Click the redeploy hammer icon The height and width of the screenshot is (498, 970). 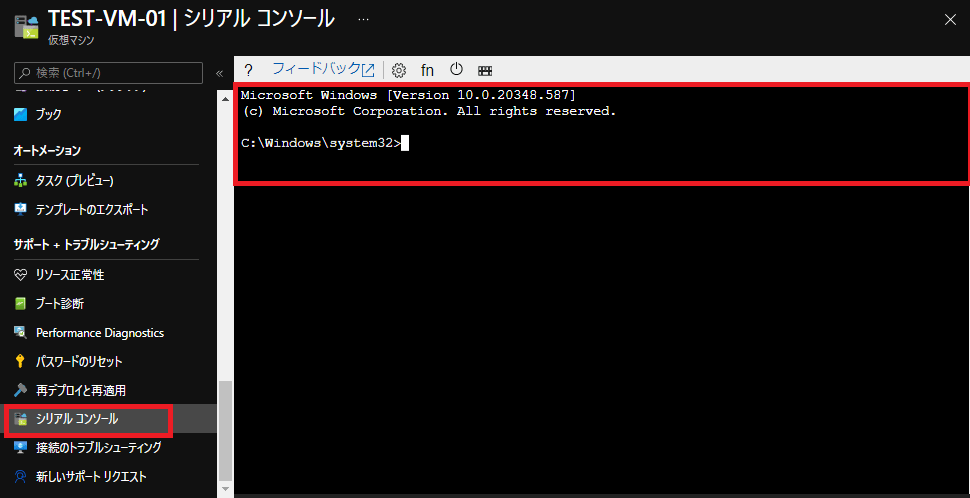point(20,390)
